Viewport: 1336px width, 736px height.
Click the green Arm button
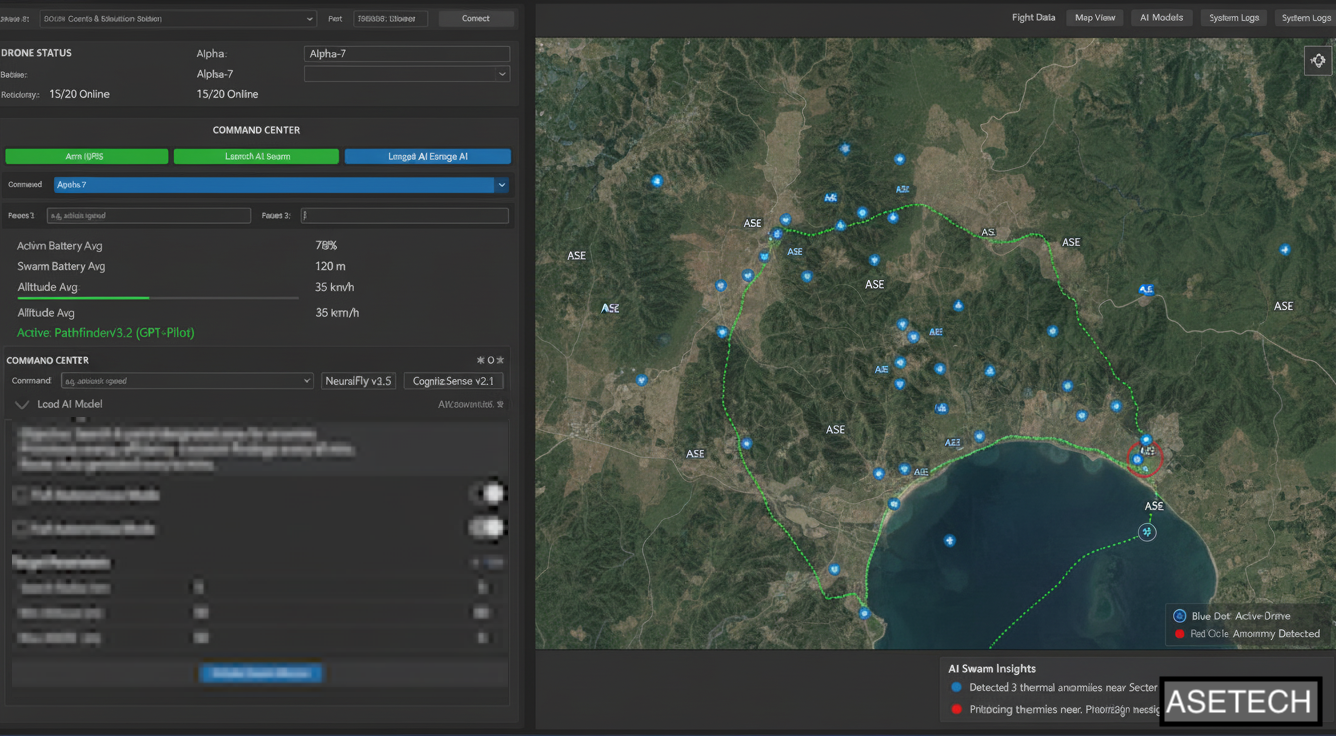click(x=87, y=157)
